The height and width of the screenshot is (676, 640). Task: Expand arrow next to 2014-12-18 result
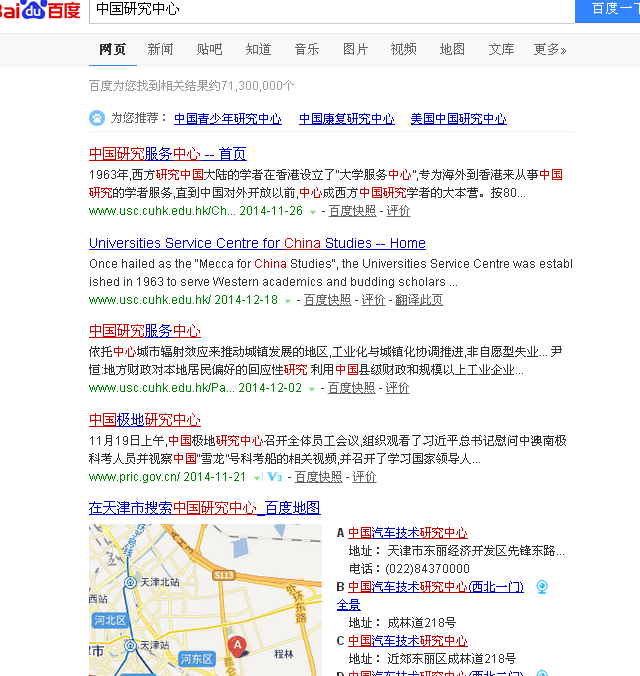288,301
